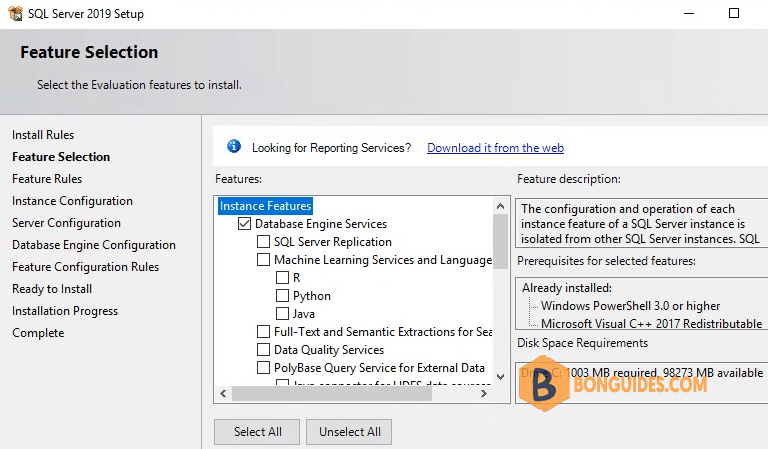
Task: Maximize the SQL Server 2019 Setup window
Action: [x=734, y=13]
